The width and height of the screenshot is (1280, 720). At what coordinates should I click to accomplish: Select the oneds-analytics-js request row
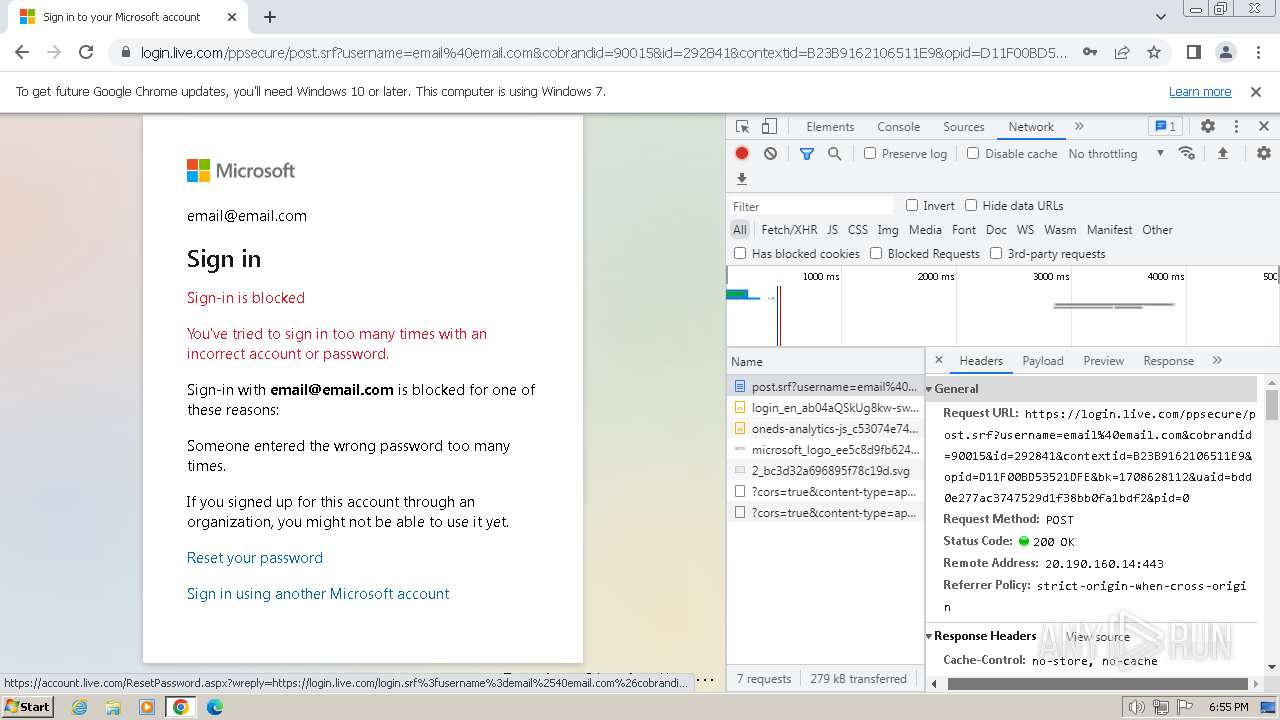(x=826, y=428)
